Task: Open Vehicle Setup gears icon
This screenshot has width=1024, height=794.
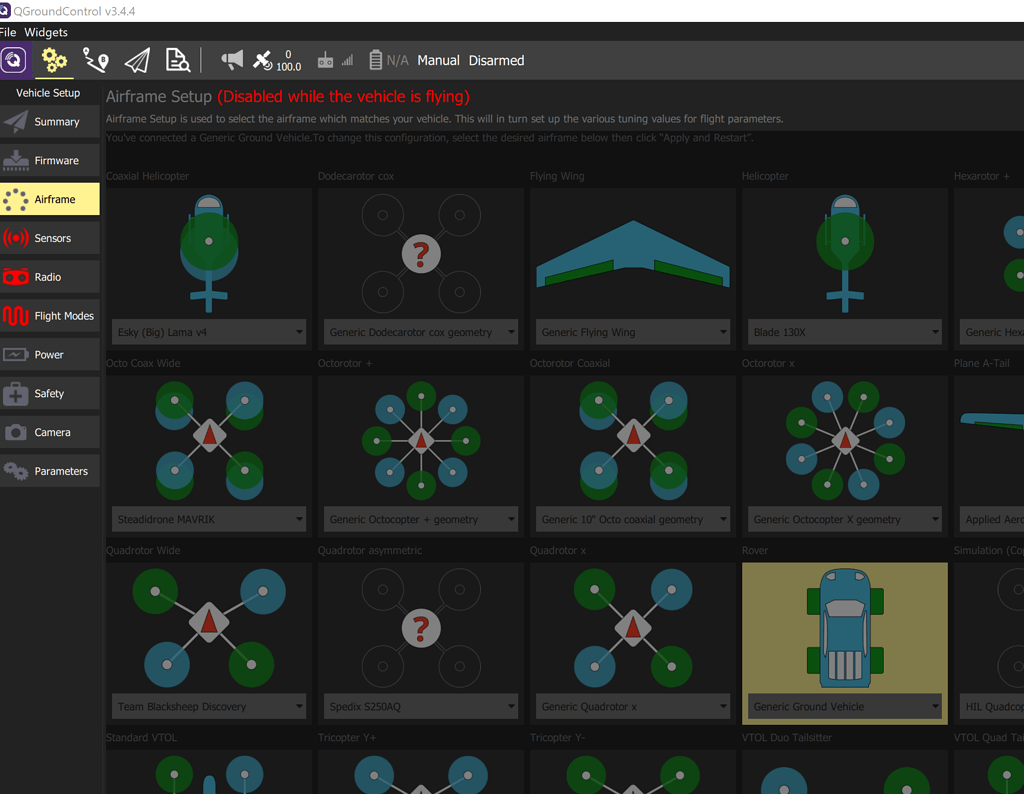Action: [x=54, y=60]
